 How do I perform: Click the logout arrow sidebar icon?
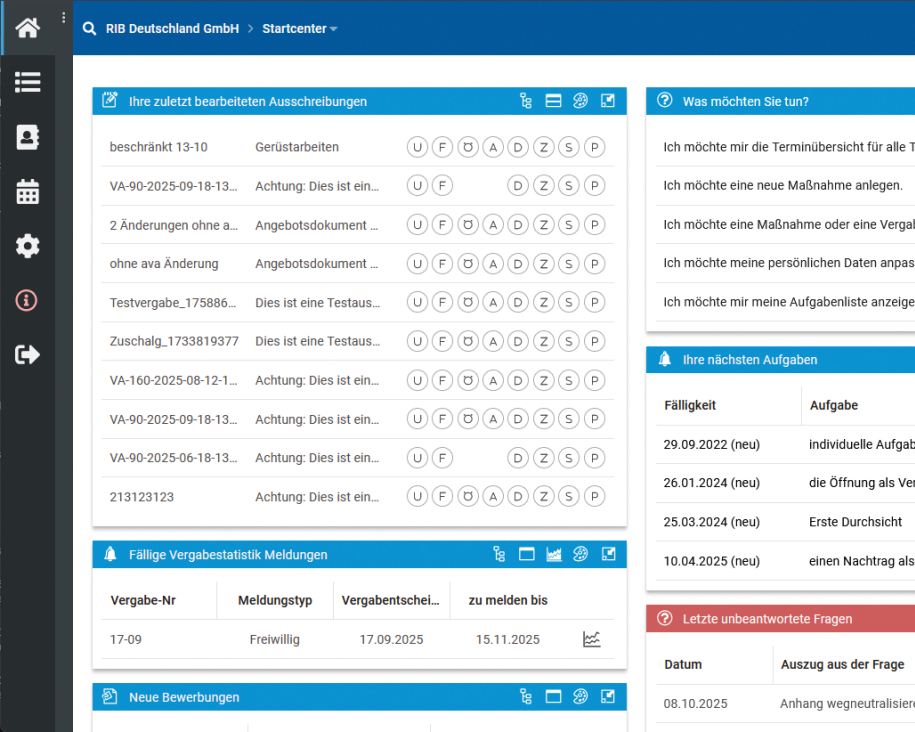[28, 354]
